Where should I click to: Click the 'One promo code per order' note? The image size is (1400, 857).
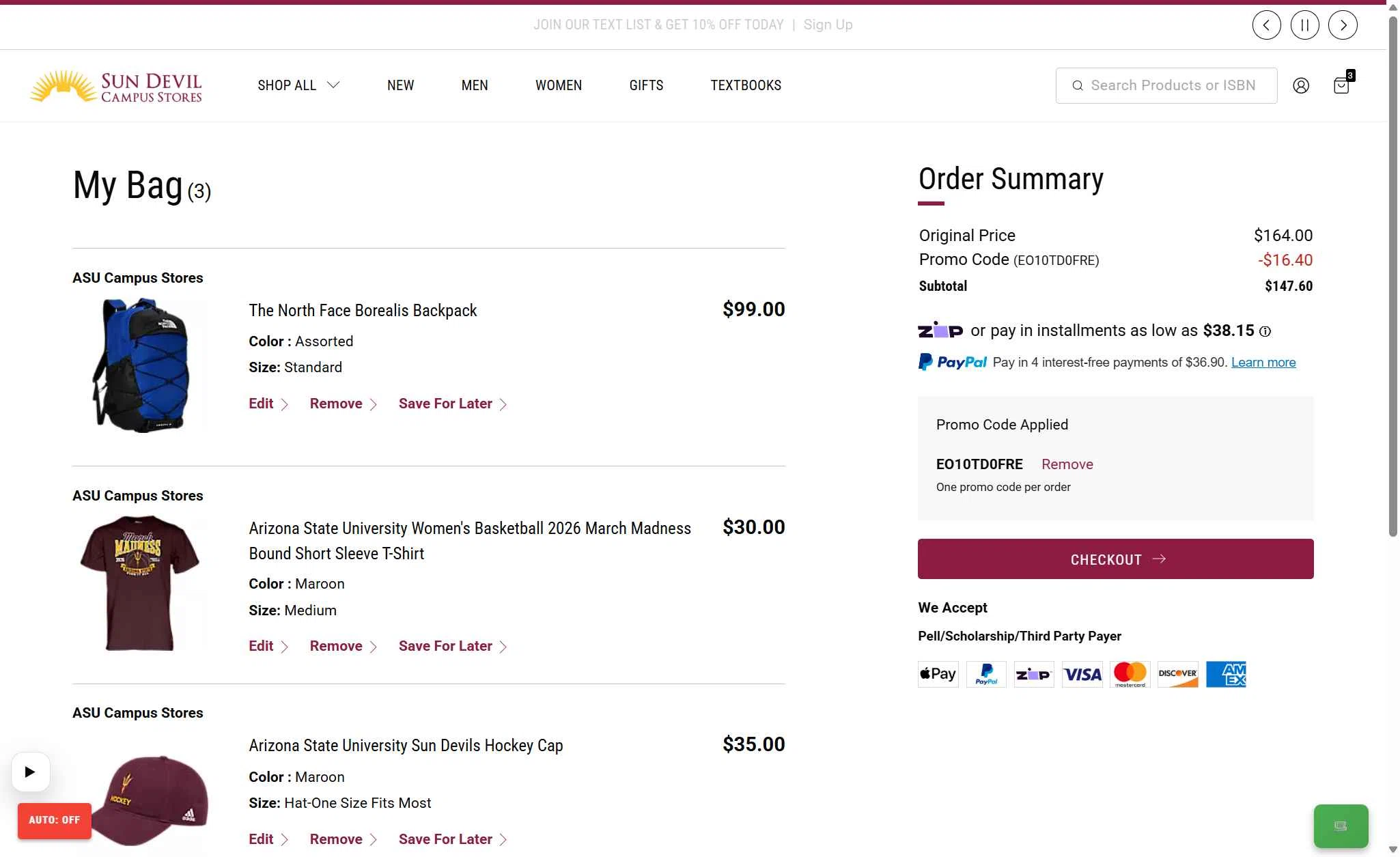coord(1003,487)
